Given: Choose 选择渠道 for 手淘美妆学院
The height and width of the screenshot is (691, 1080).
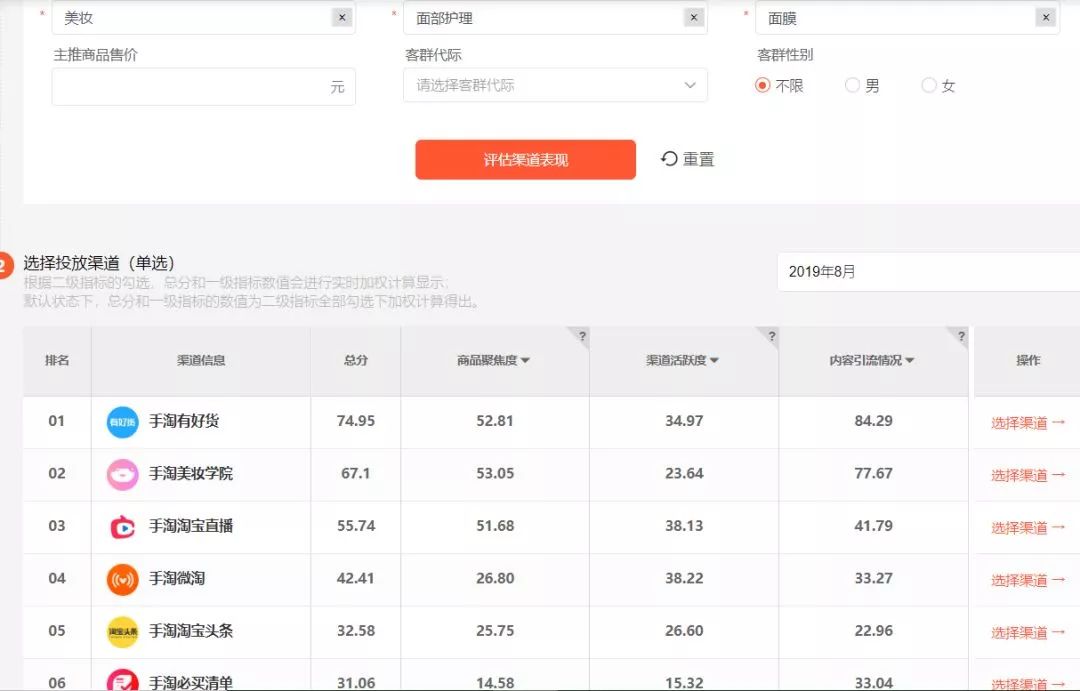Looking at the screenshot, I should click(x=1028, y=475).
